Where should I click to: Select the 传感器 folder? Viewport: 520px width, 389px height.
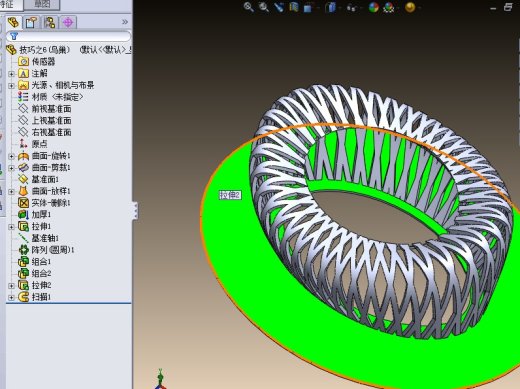[x=43, y=61]
